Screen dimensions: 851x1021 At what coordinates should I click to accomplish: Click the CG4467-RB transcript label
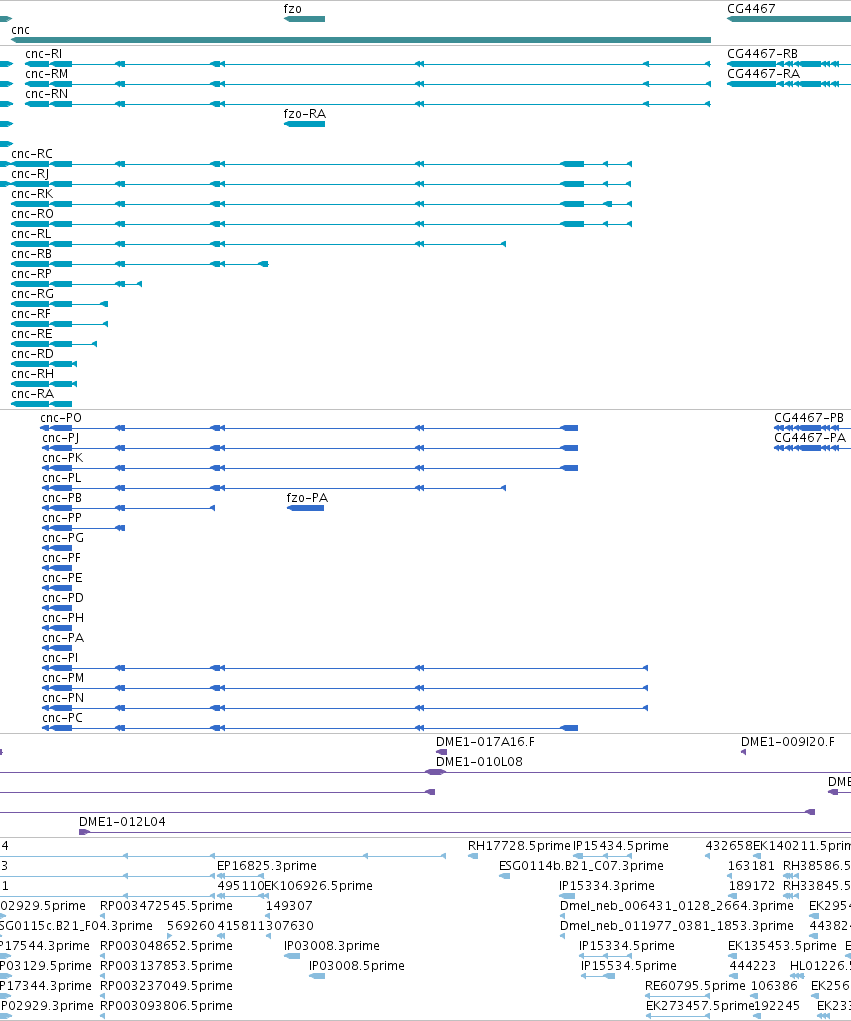(762, 54)
